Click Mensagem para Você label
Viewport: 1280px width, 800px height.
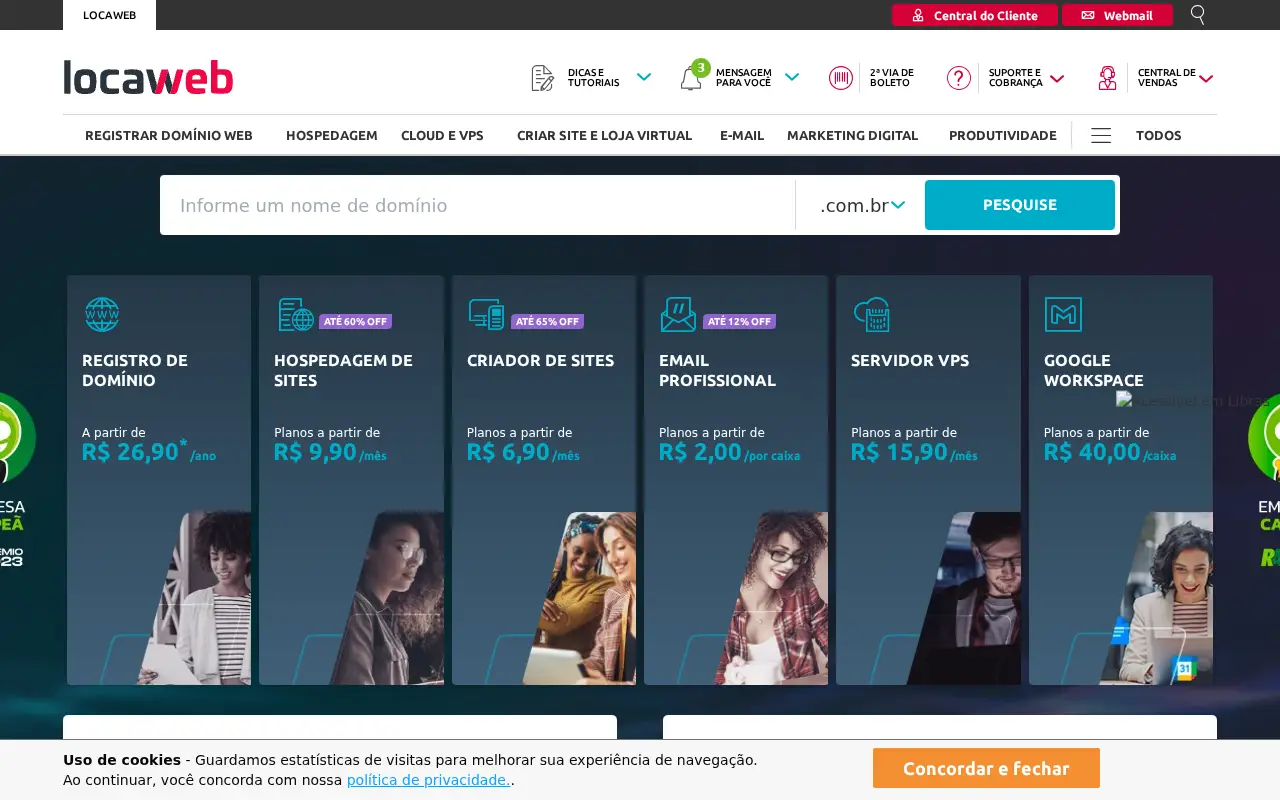[x=744, y=78]
